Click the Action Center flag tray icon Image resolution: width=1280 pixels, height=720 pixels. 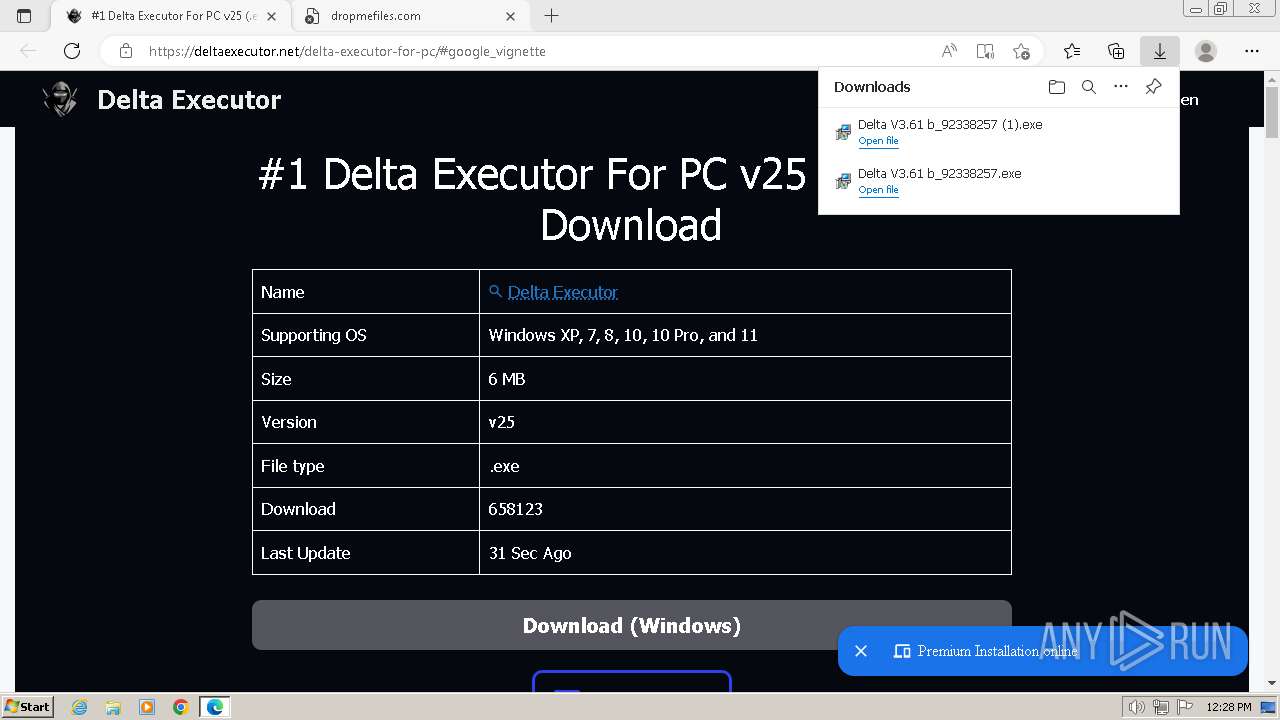point(1185,707)
